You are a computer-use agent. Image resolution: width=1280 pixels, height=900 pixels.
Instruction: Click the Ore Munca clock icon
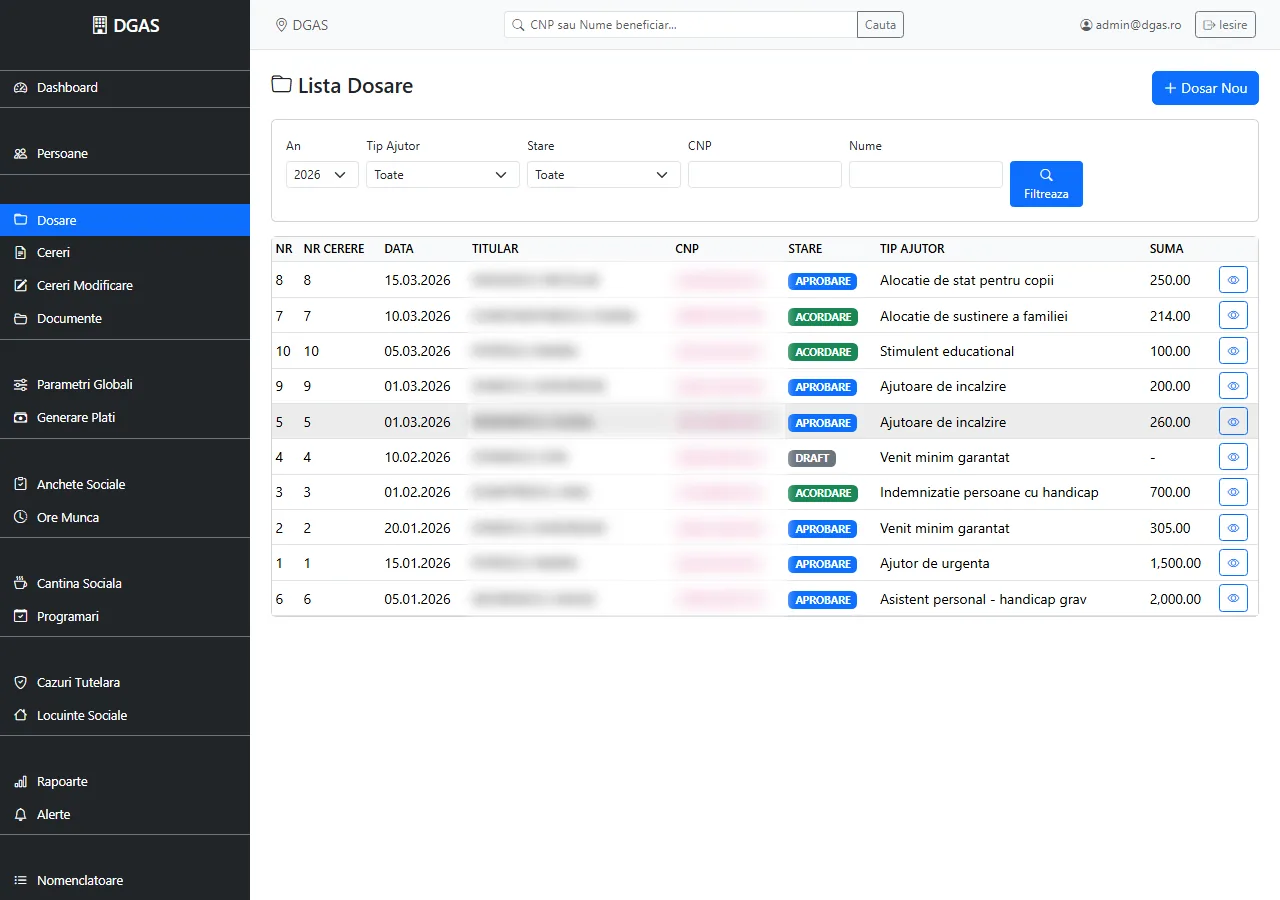[x=20, y=518]
